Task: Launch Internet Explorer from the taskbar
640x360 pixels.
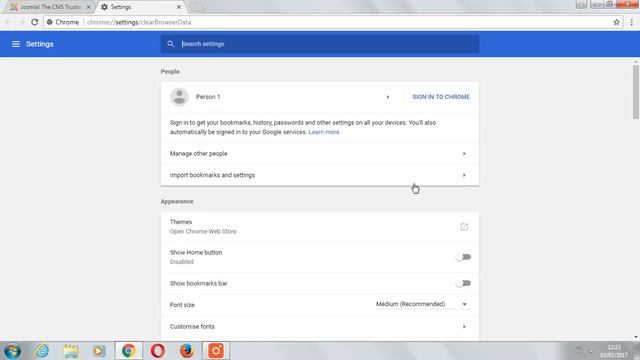Action: click(x=42, y=351)
